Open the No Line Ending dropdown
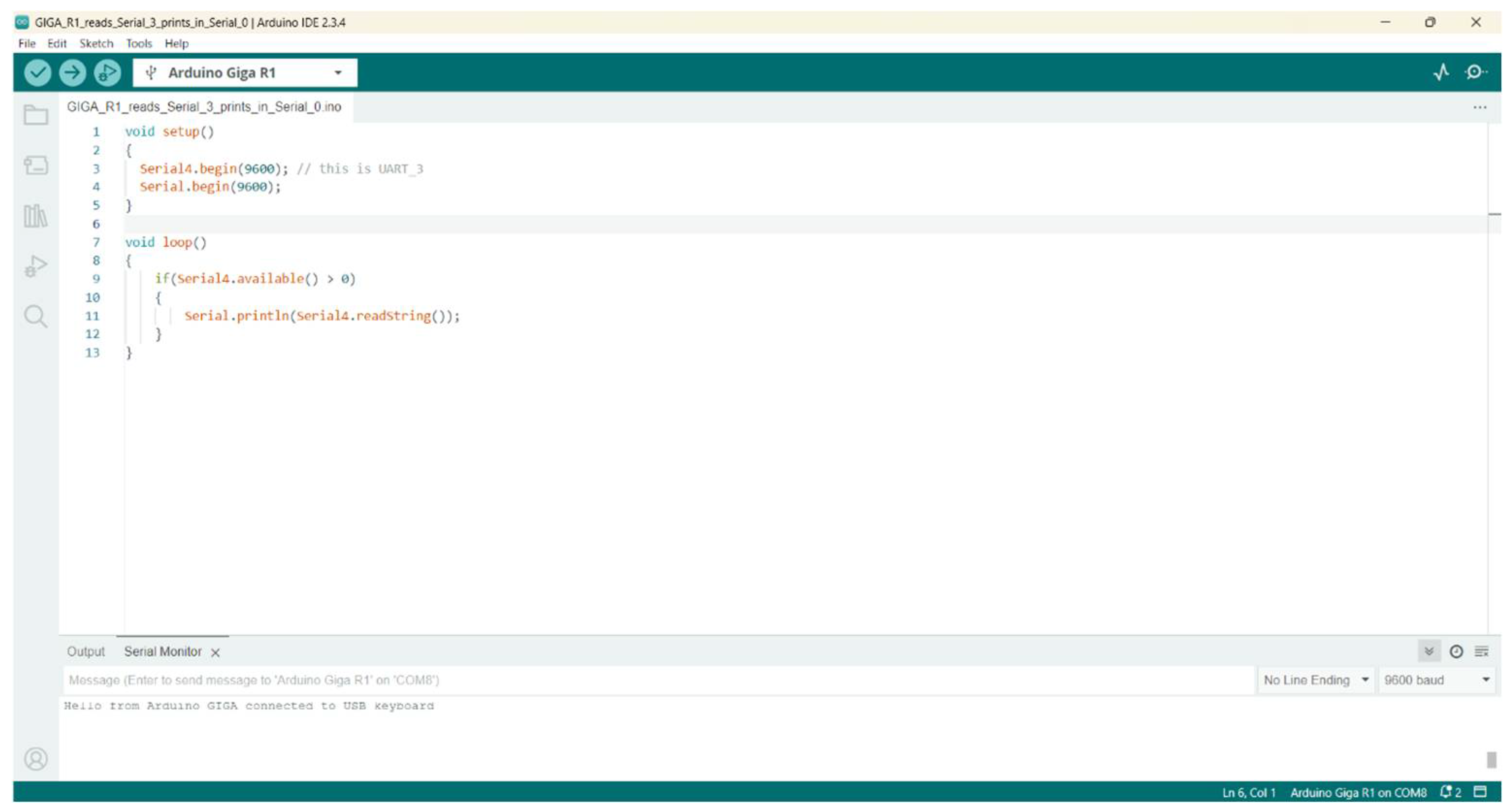 click(1315, 680)
